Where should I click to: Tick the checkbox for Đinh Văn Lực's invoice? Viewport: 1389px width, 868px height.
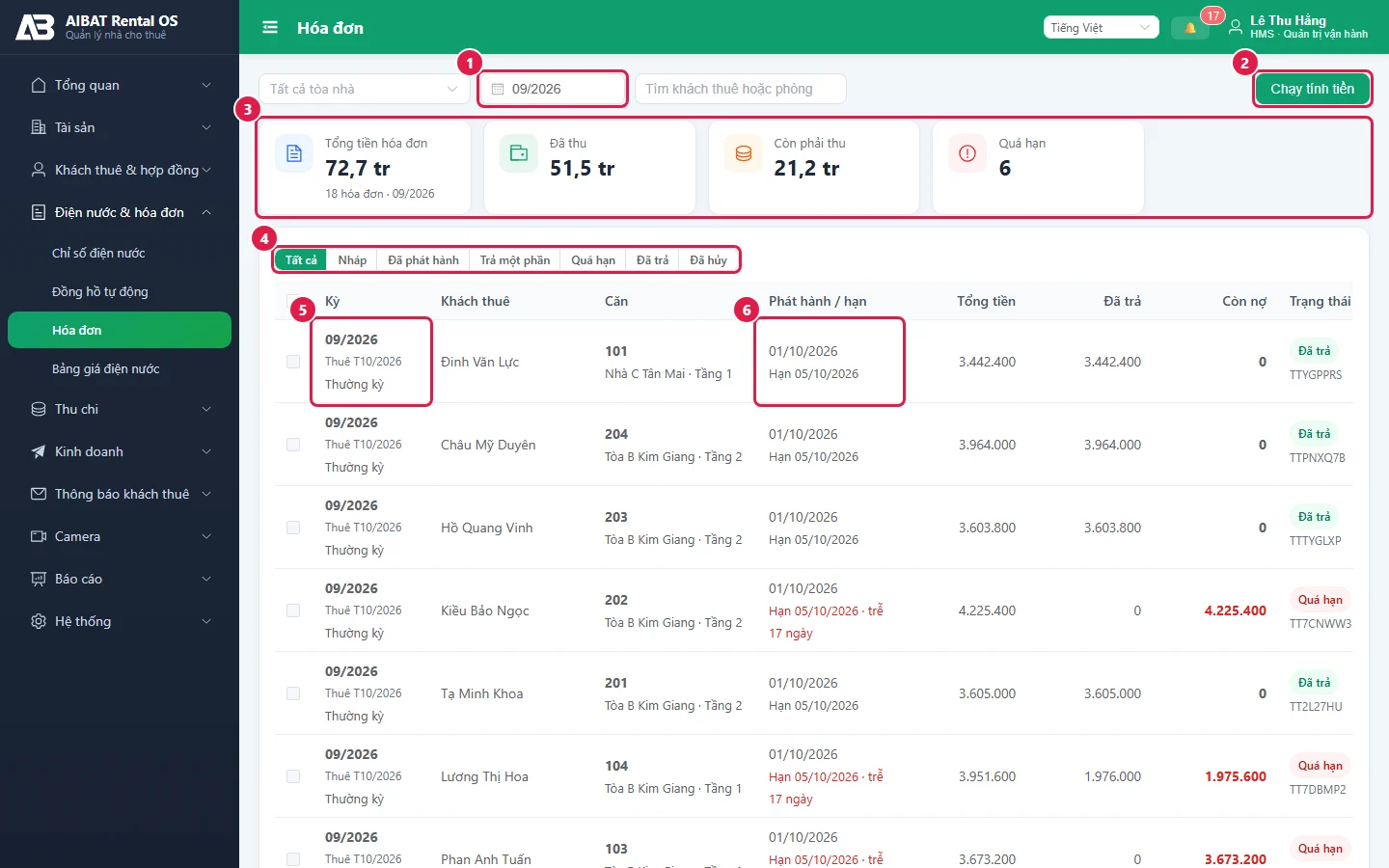click(x=293, y=362)
